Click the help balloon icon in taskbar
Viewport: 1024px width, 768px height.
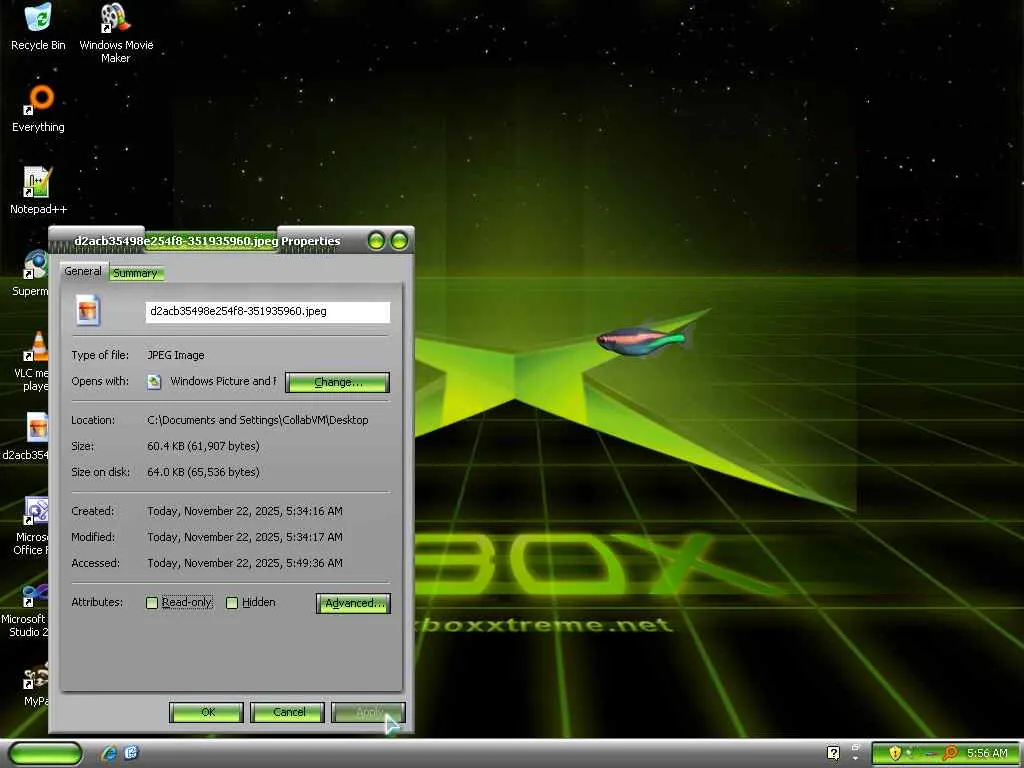coord(833,753)
